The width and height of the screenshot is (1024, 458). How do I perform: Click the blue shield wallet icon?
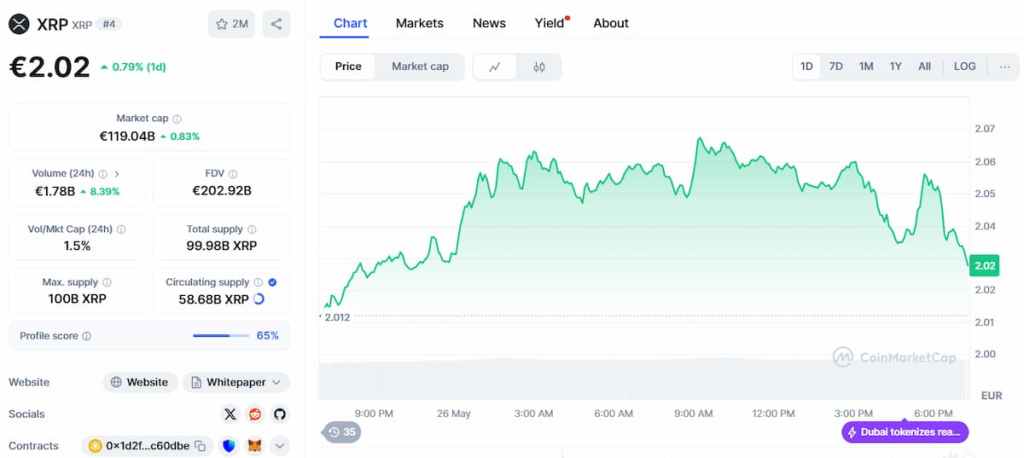230,446
